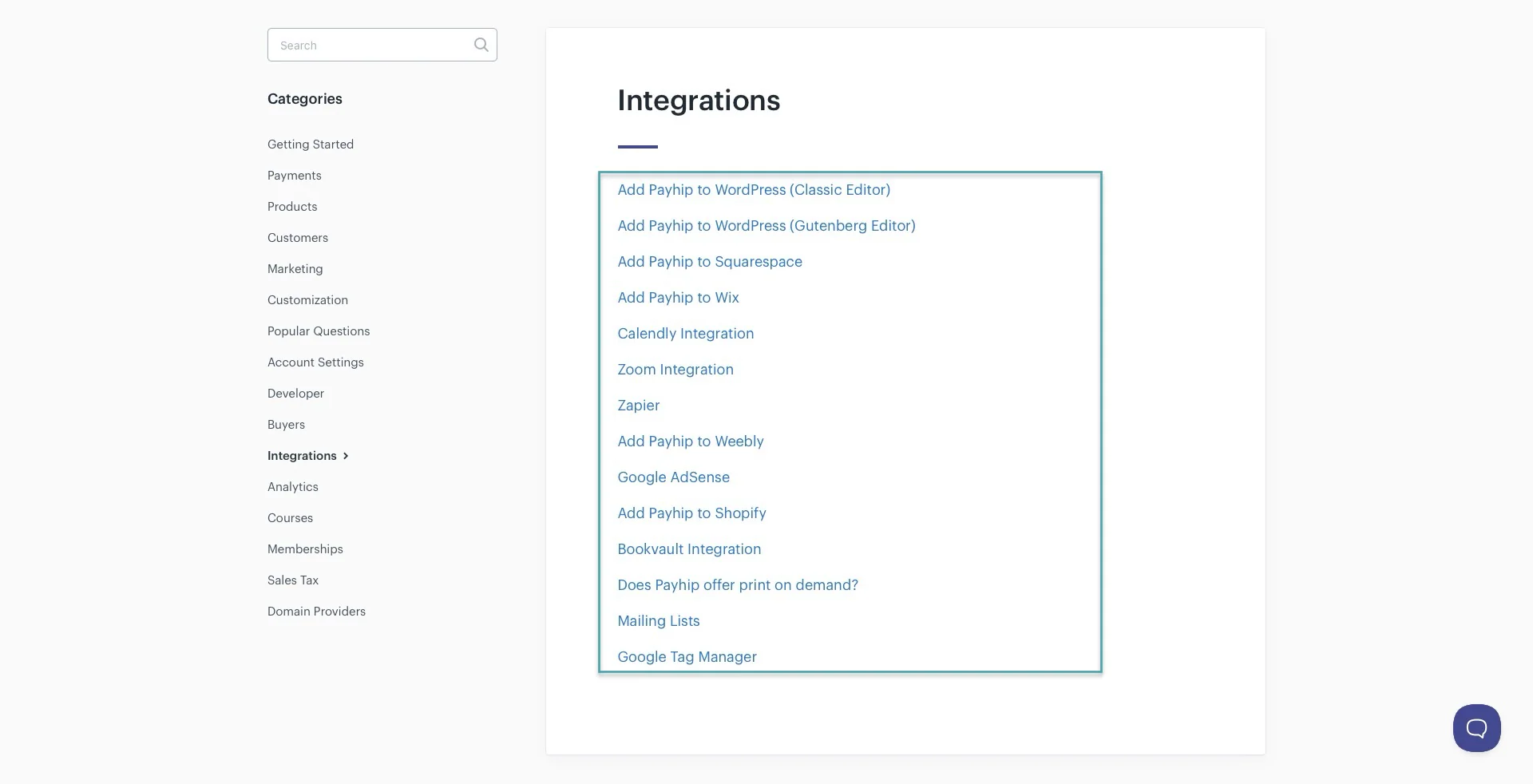
Task: Open the chat support bubble
Action: point(1476,727)
